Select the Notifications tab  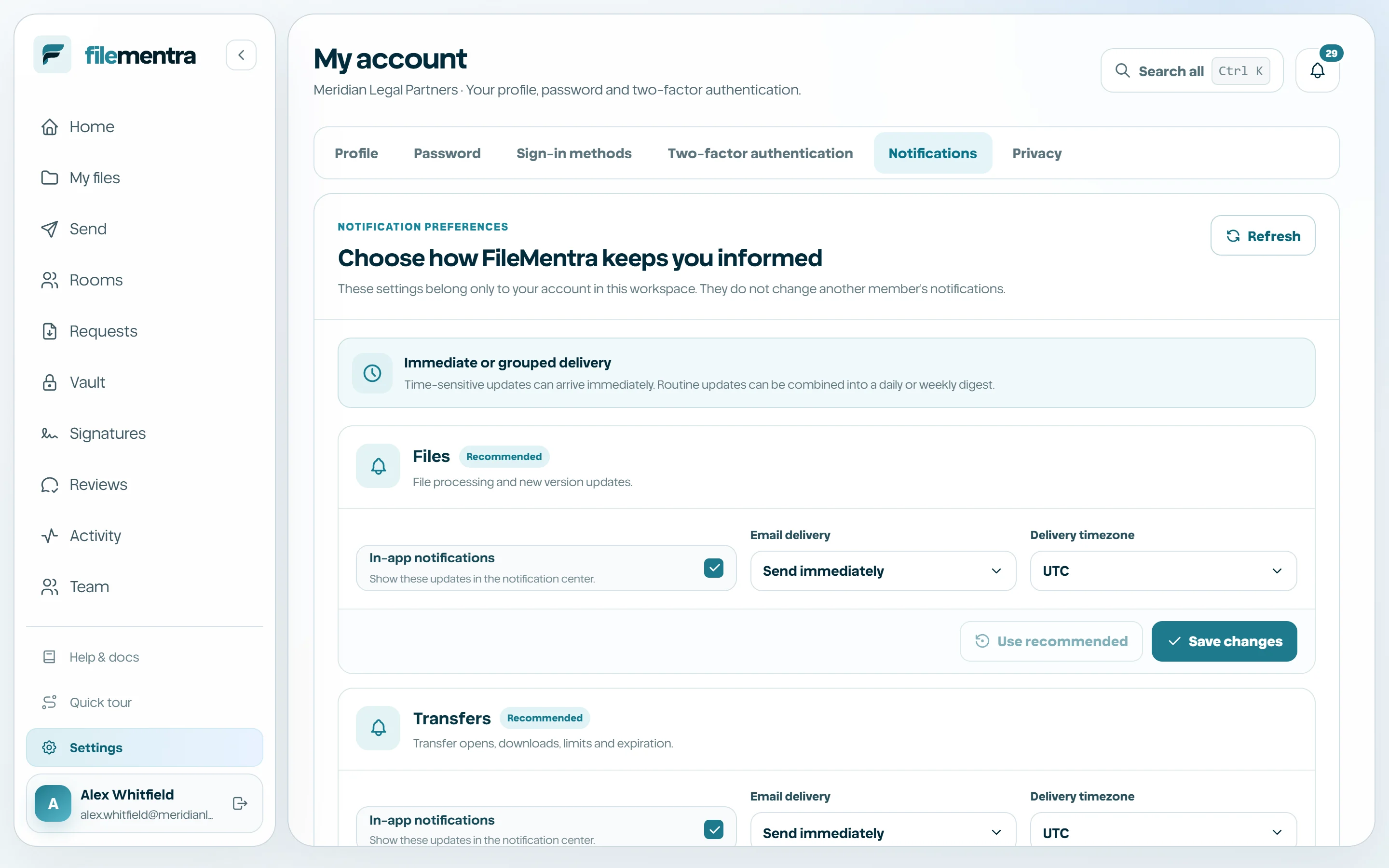pyautogui.click(x=933, y=153)
